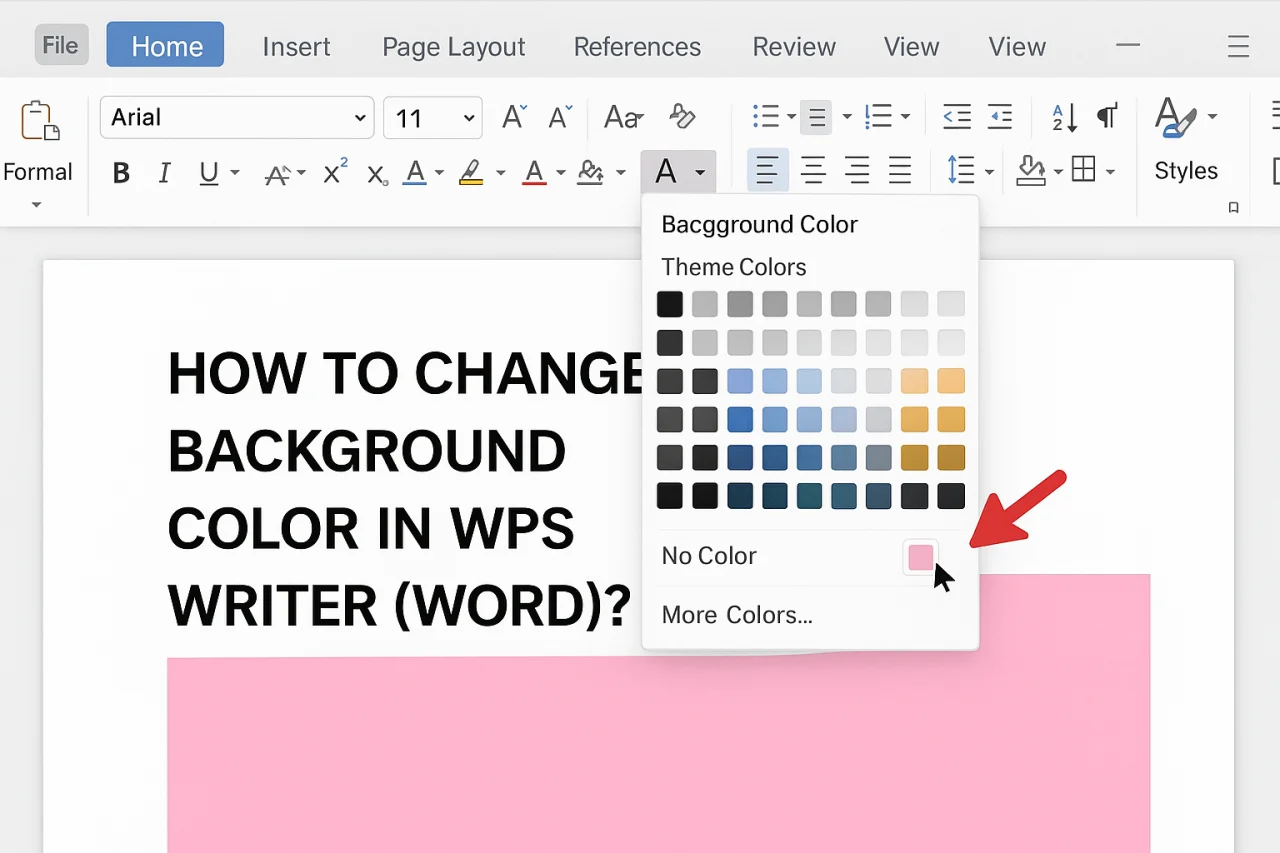Open line spacing dropdown arrow

point(989,173)
